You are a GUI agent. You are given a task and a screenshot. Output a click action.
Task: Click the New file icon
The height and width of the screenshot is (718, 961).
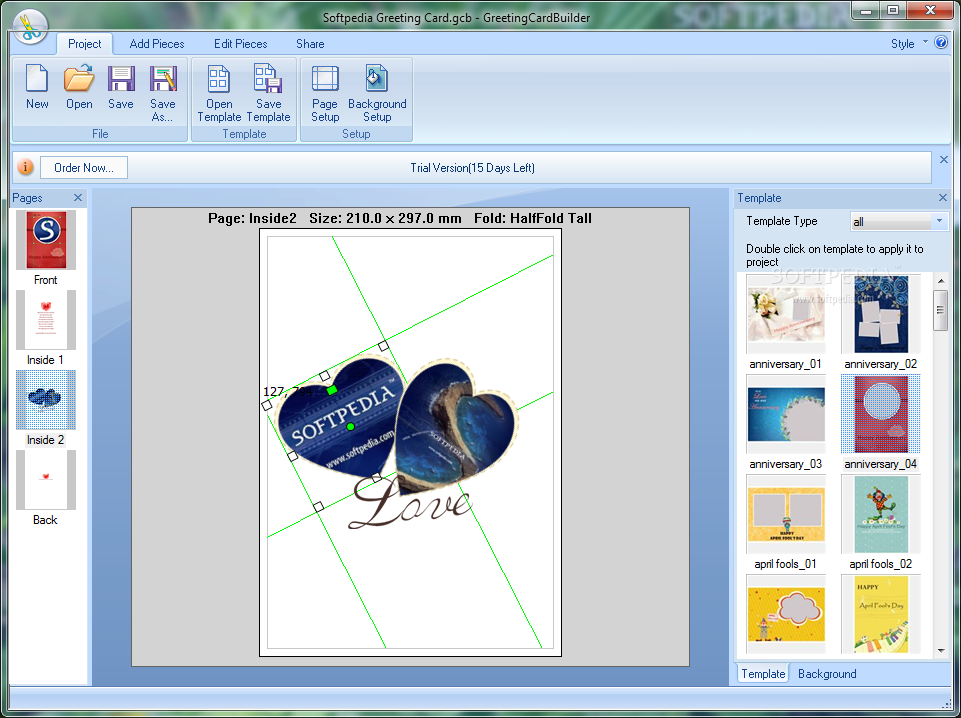[37, 88]
